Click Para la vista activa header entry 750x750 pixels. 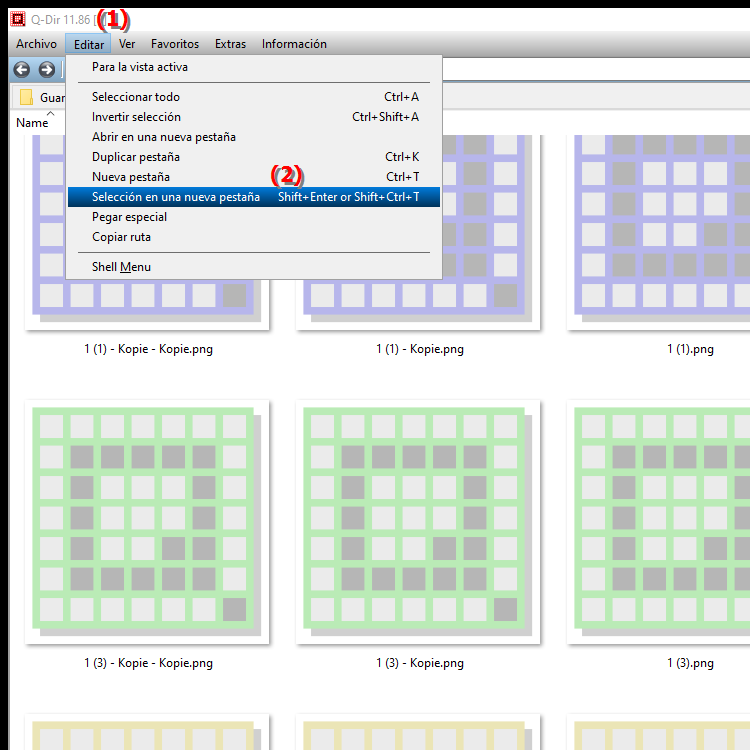pyautogui.click(x=254, y=67)
